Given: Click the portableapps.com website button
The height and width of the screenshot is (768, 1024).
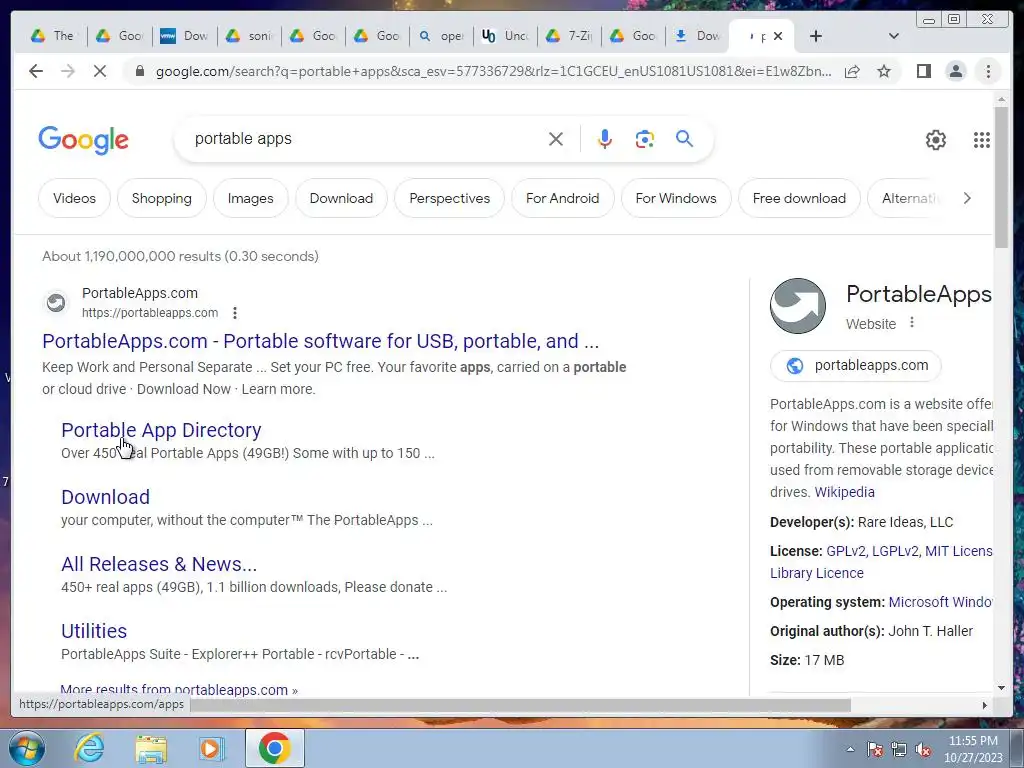Looking at the screenshot, I should [856, 366].
